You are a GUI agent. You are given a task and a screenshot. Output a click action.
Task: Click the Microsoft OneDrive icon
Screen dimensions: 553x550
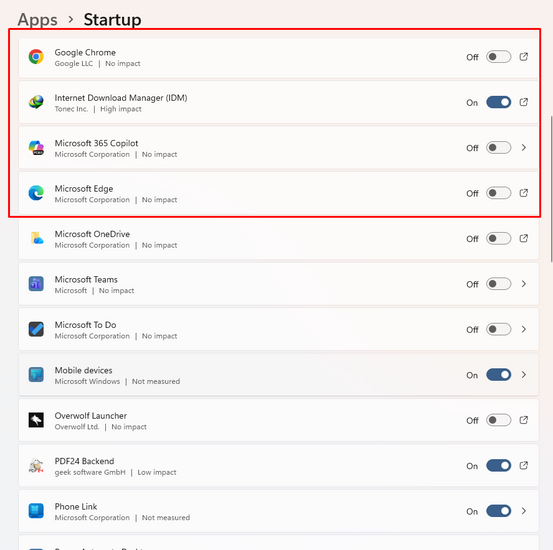pyautogui.click(x=36, y=238)
